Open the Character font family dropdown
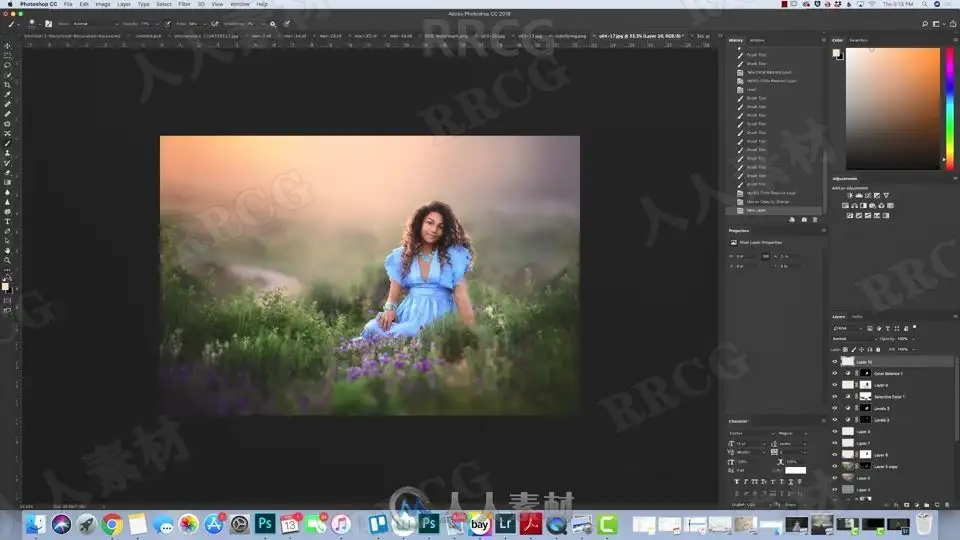The height and width of the screenshot is (540, 960). click(x=751, y=433)
